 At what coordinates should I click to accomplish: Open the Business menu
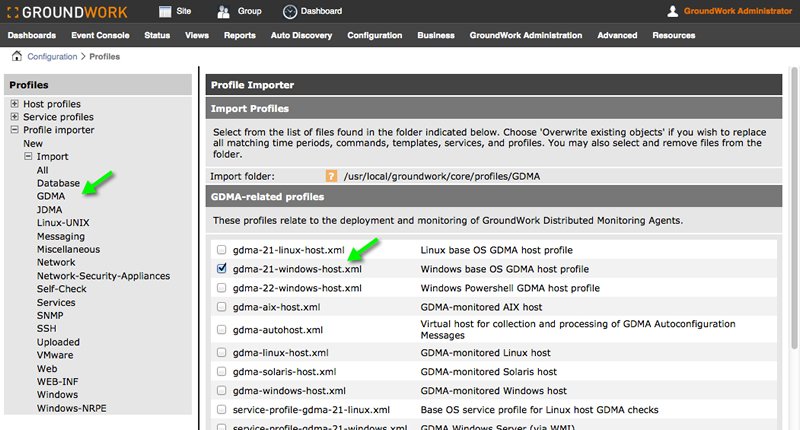pyautogui.click(x=436, y=36)
